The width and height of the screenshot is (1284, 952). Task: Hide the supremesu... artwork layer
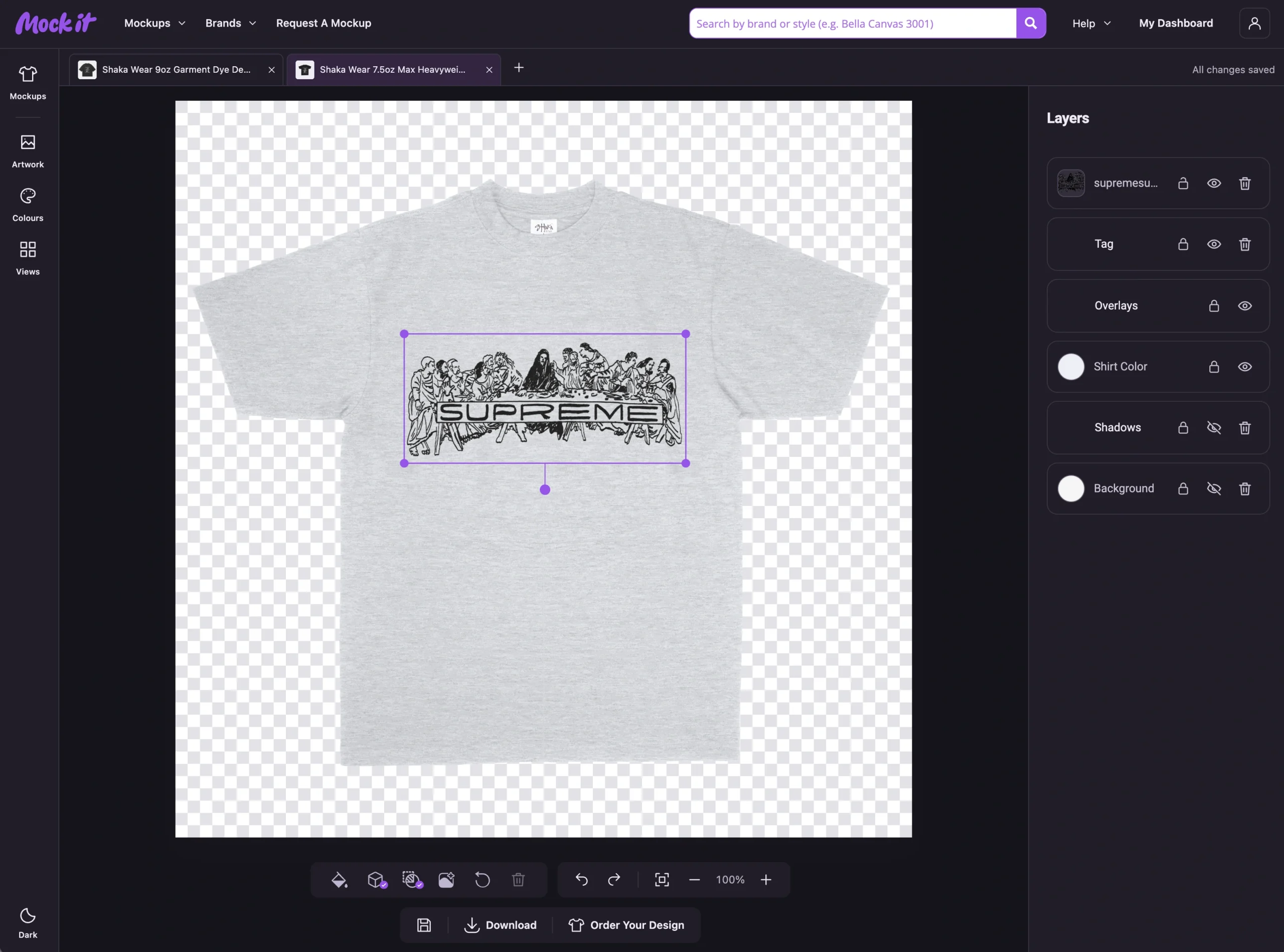pos(1214,183)
